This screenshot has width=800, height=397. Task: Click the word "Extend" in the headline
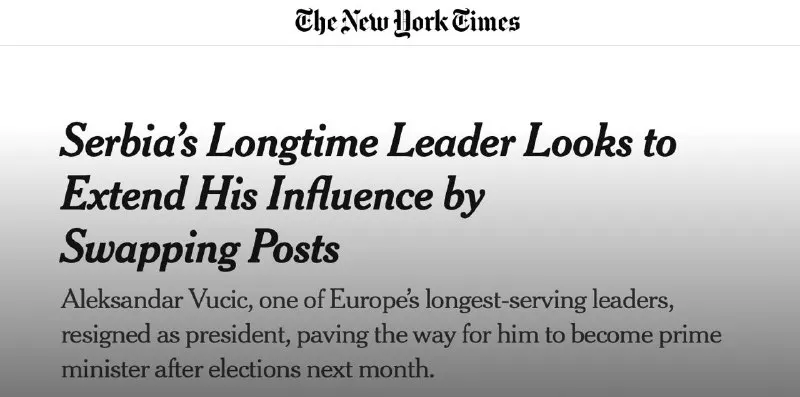pyautogui.click(x=122, y=194)
